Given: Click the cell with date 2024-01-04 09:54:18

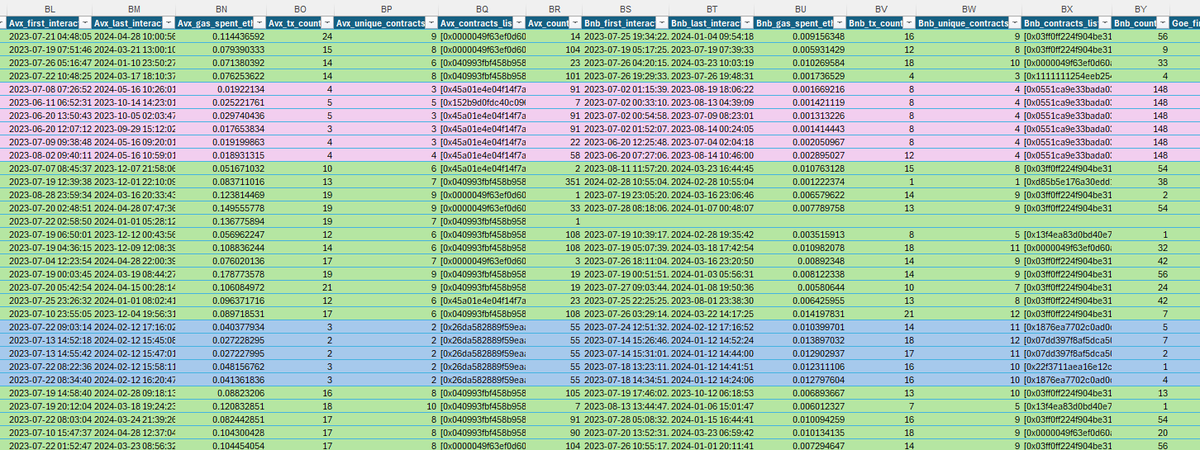Looking at the screenshot, I should coord(713,35).
